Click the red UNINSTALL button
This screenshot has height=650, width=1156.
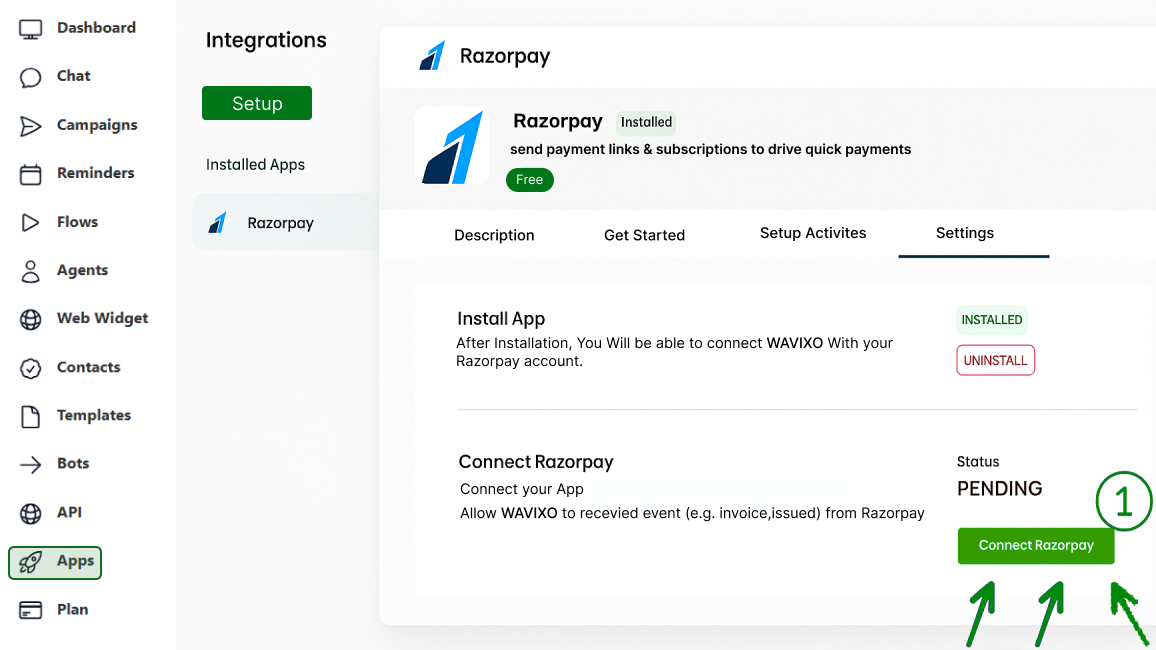click(x=995, y=360)
